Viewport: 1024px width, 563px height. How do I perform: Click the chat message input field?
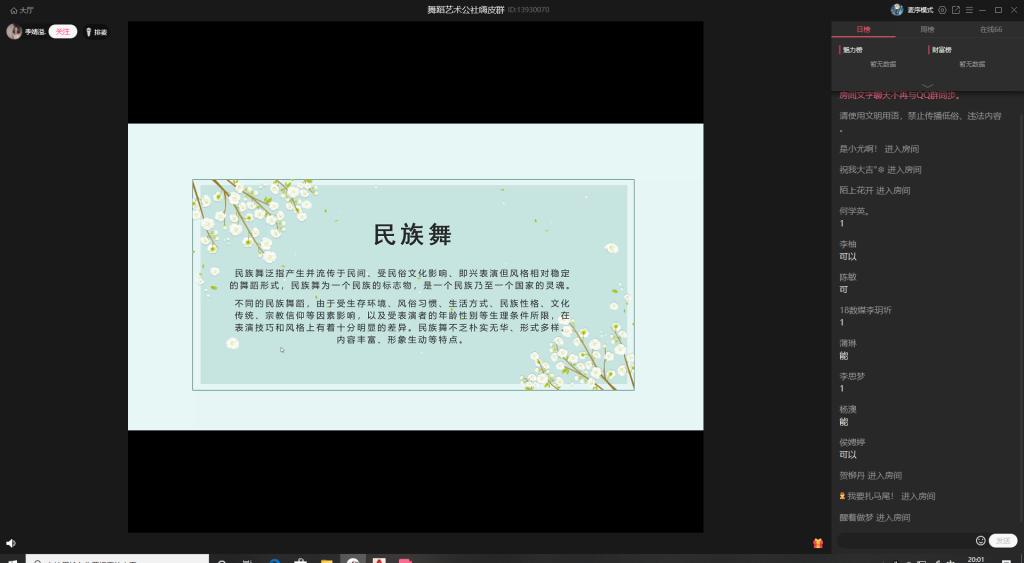click(905, 541)
